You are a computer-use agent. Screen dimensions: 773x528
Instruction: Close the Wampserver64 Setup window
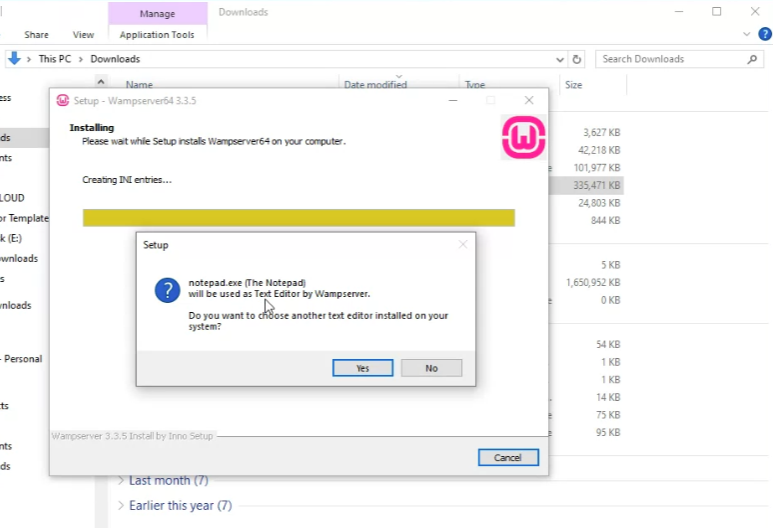pos(529,101)
